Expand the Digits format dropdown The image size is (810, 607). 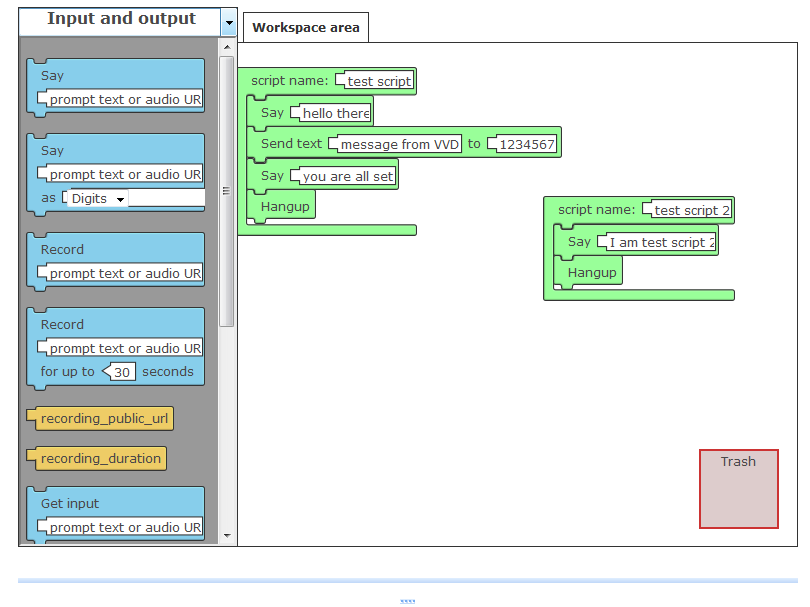(98, 199)
